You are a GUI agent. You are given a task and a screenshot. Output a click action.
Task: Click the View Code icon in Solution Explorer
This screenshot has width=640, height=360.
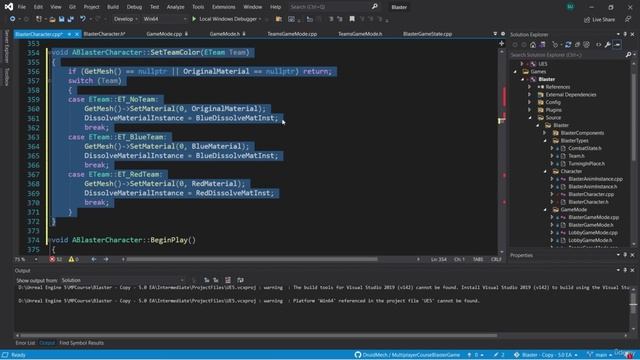click(x=598, y=44)
